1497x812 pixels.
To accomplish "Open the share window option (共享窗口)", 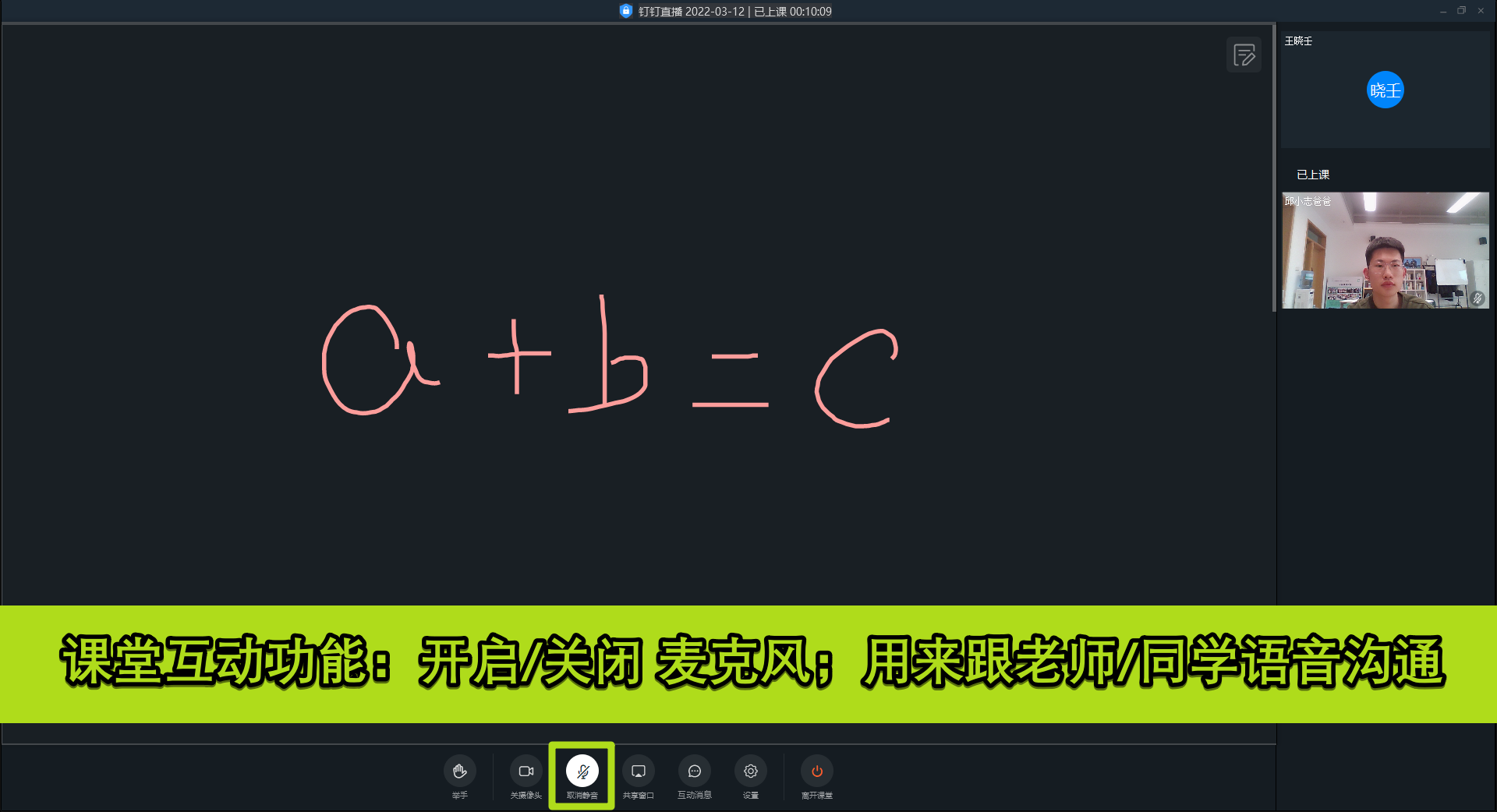I will point(639,777).
